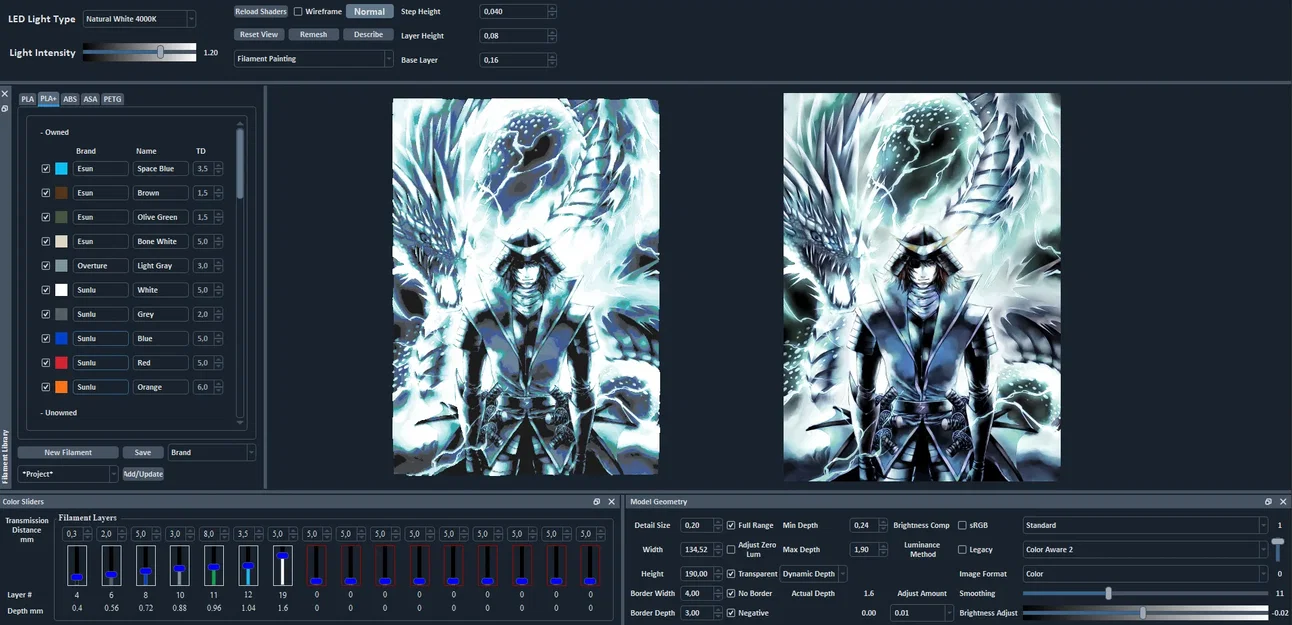Switch to the PLA tab
The width and height of the screenshot is (1292, 625).
(x=27, y=99)
